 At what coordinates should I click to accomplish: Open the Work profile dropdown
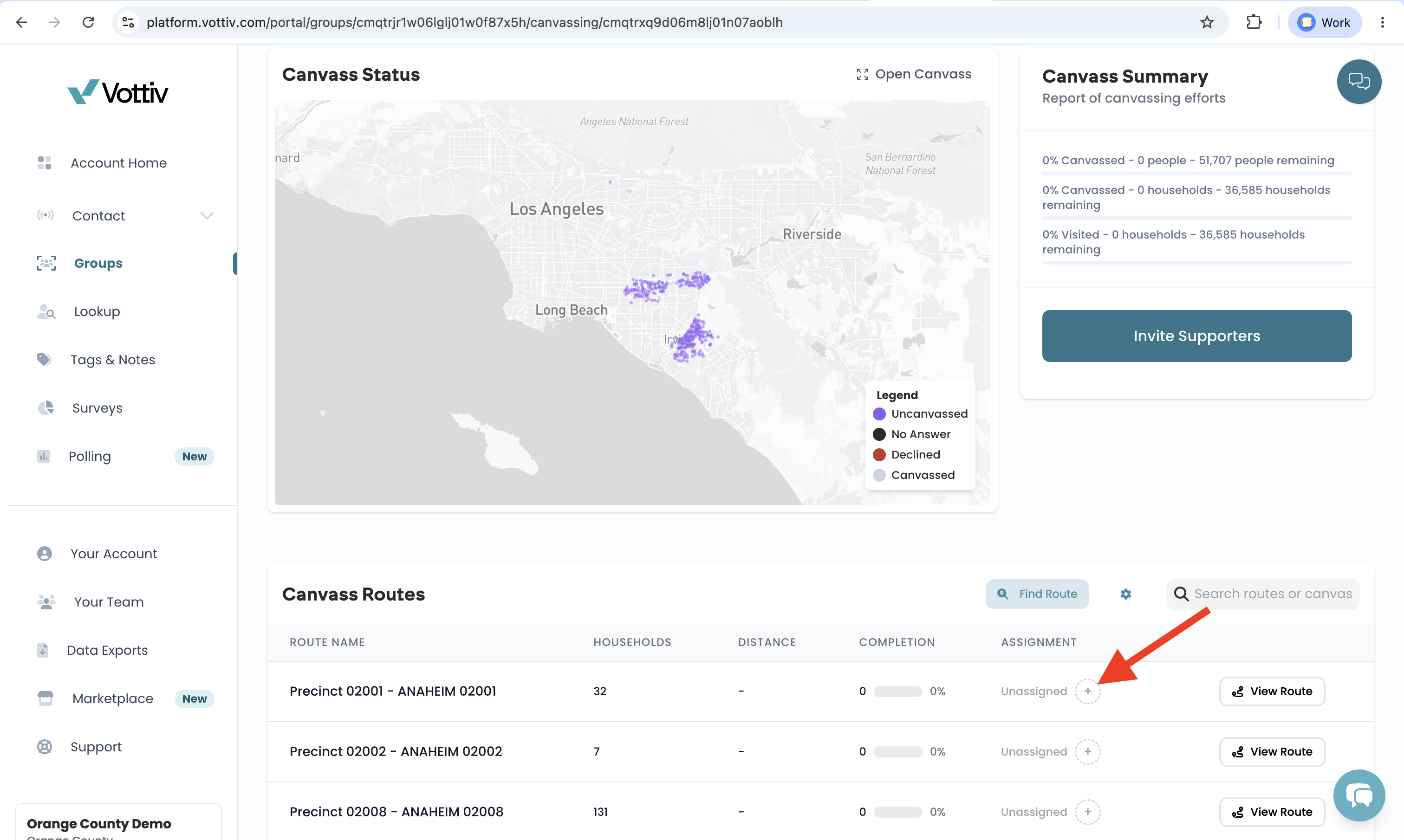pos(1324,22)
